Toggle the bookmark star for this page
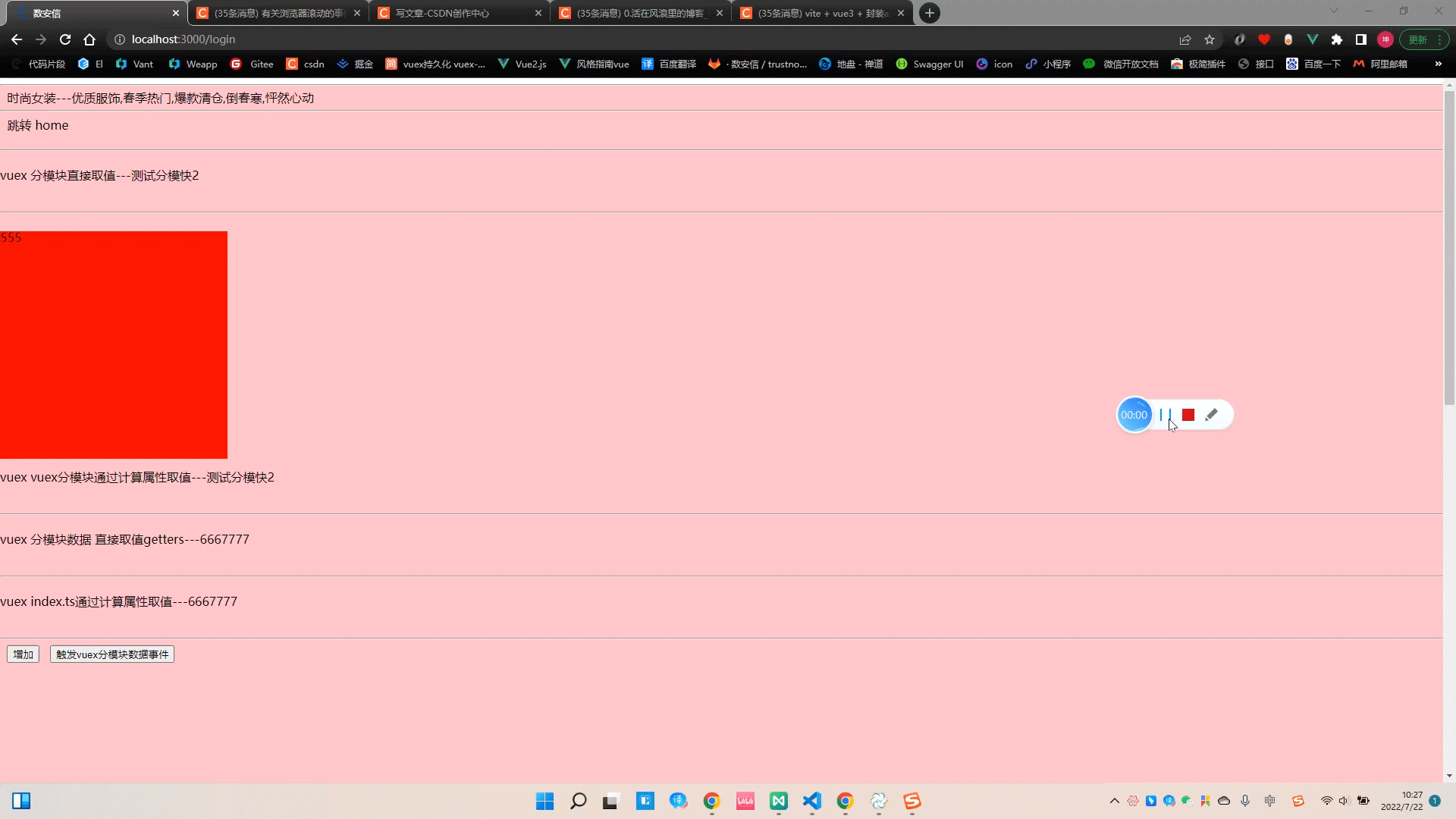 (x=1209, y=39)
